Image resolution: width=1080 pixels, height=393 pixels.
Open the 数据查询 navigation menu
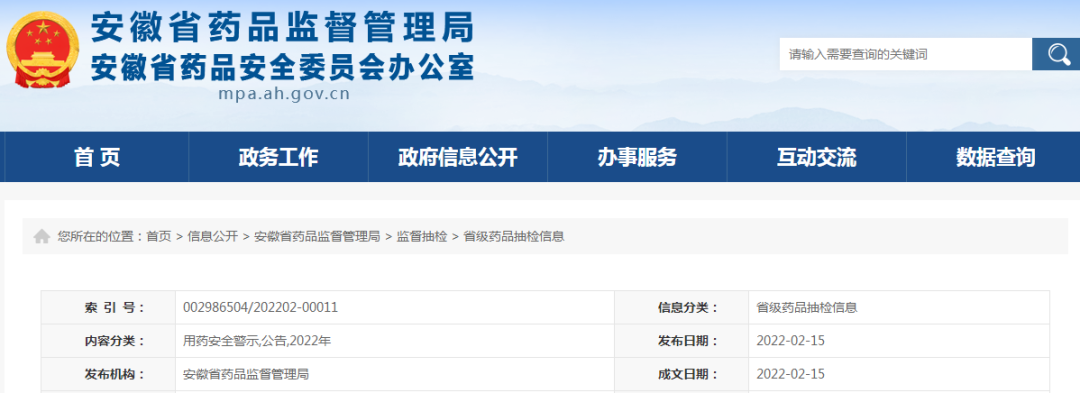pyautogui.click(x=995, y=158)
